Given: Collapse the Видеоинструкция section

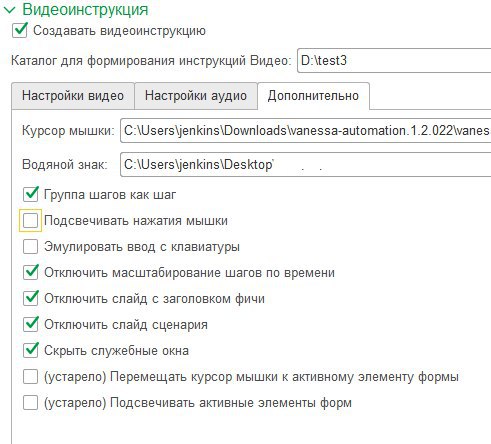Looking at the screenshot, I should click(9, 10).
